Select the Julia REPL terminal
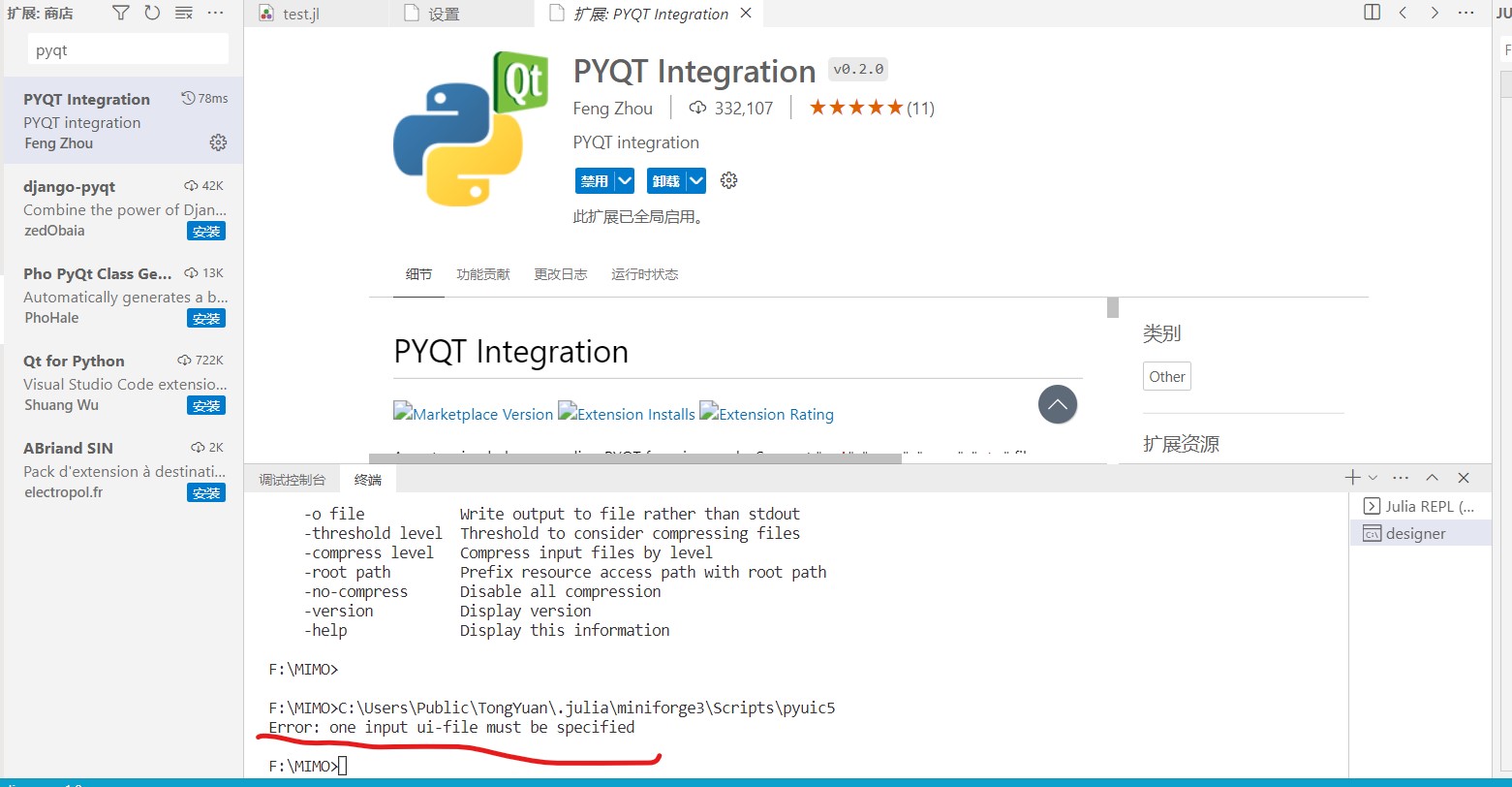 tap(1421, 506)
